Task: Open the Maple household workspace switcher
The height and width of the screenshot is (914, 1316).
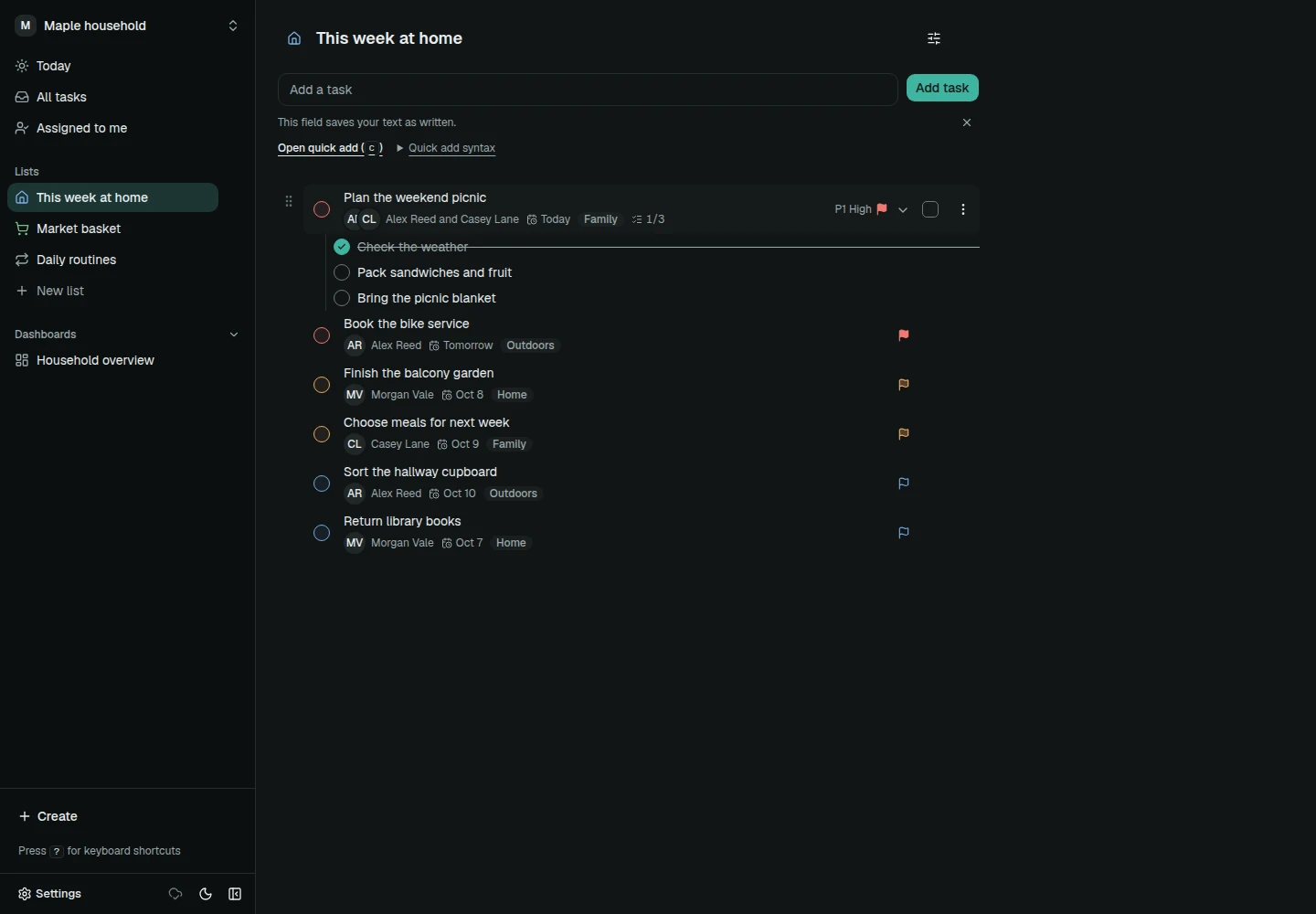Action: click(128, 26)
